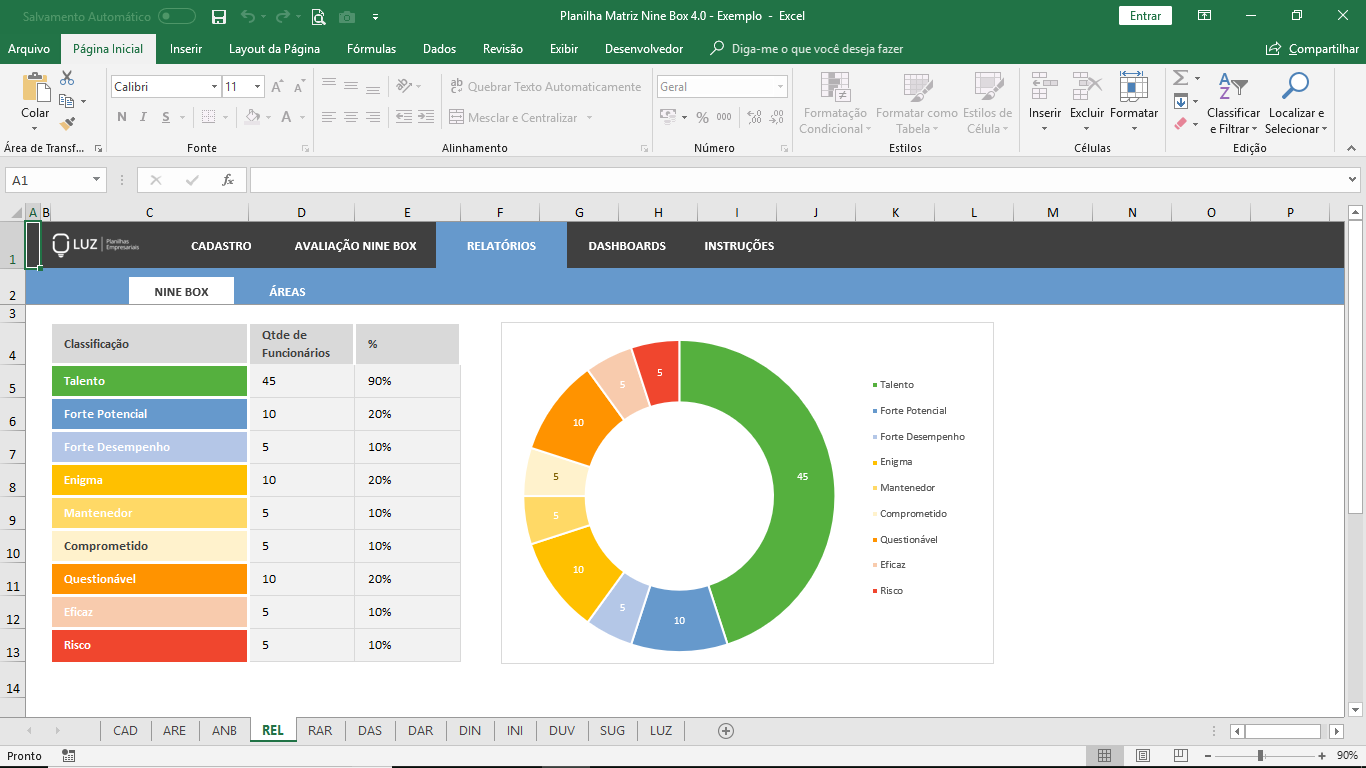
Task: Click the Entrar sign-in button
Action: [1145, 16]
